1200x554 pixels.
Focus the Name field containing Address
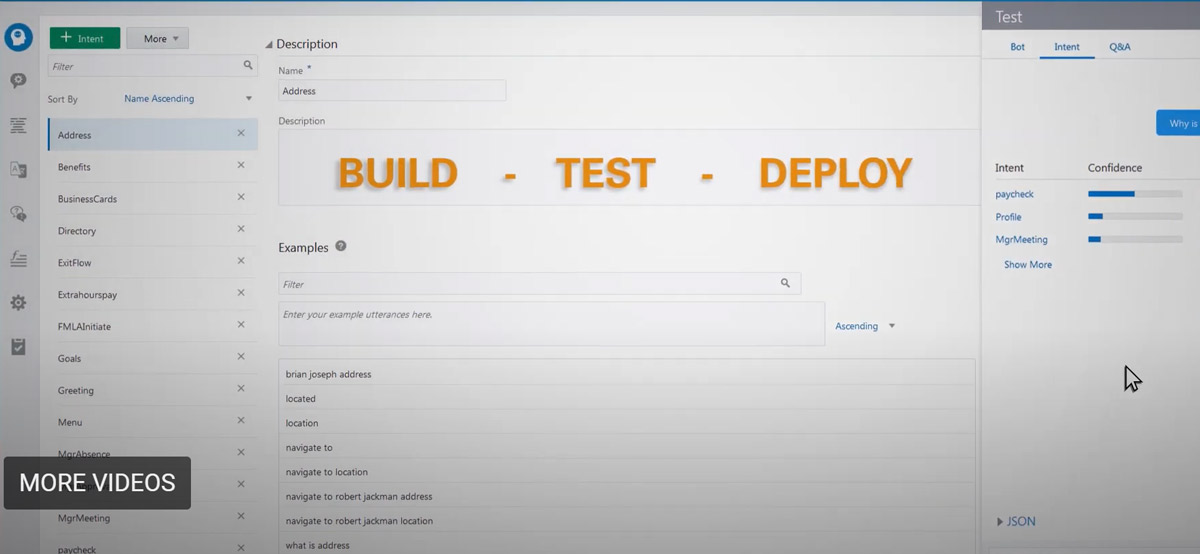[392, 91]
